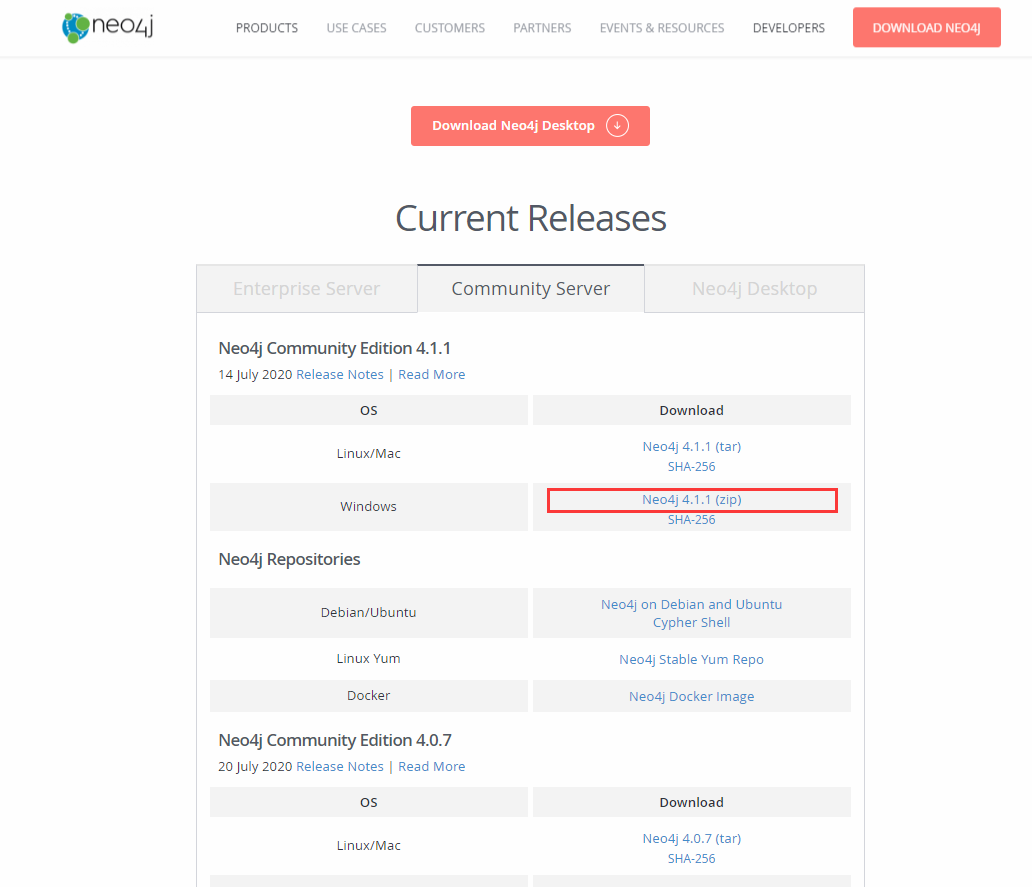Click the Neo4j logo in the header

pos(108,27)
